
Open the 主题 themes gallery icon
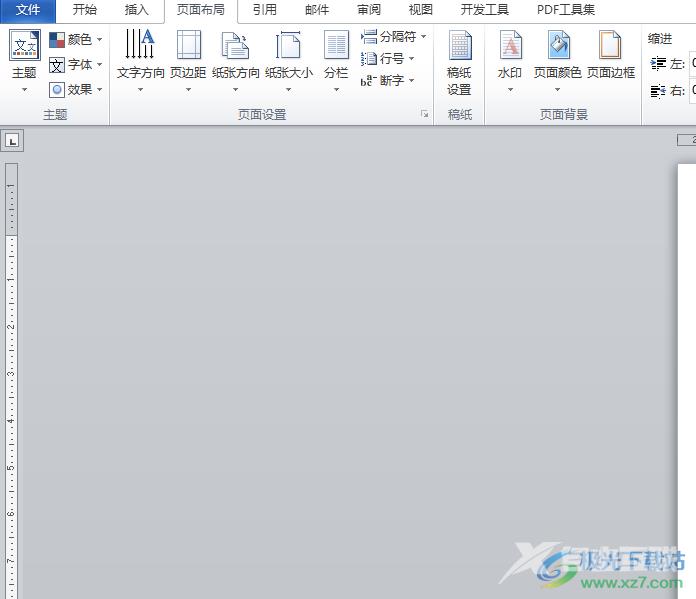coord(24,45)
